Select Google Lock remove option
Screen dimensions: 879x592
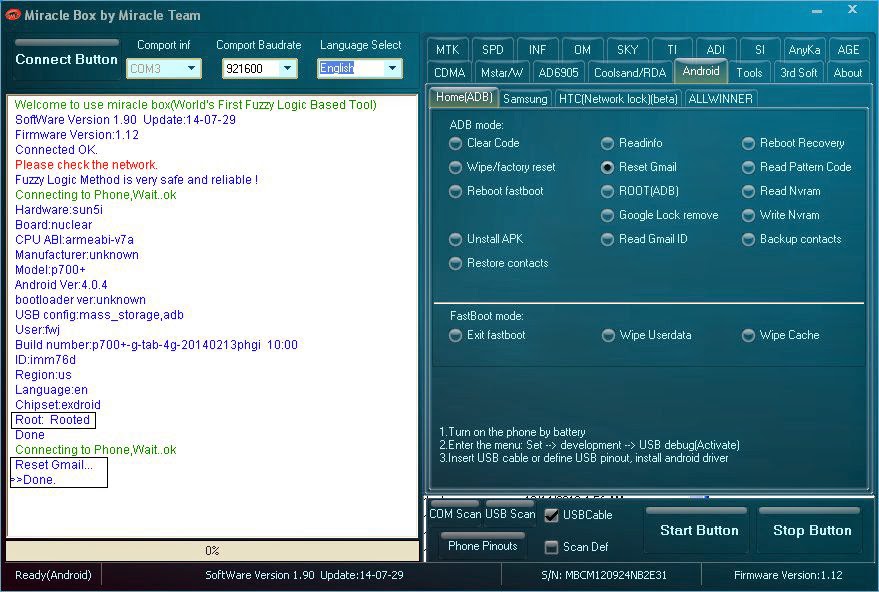pos(607,215)
